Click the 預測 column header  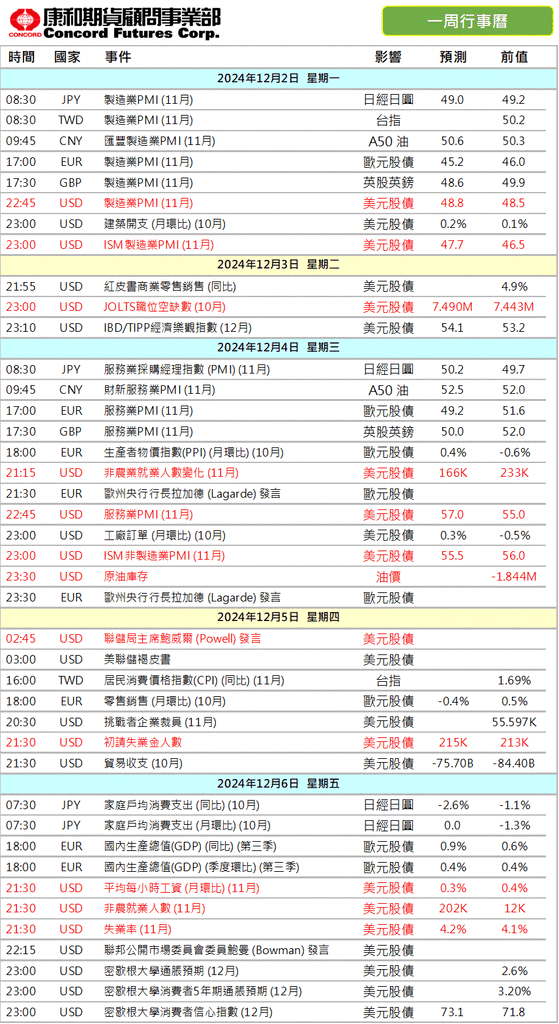[x=453, y=57]
